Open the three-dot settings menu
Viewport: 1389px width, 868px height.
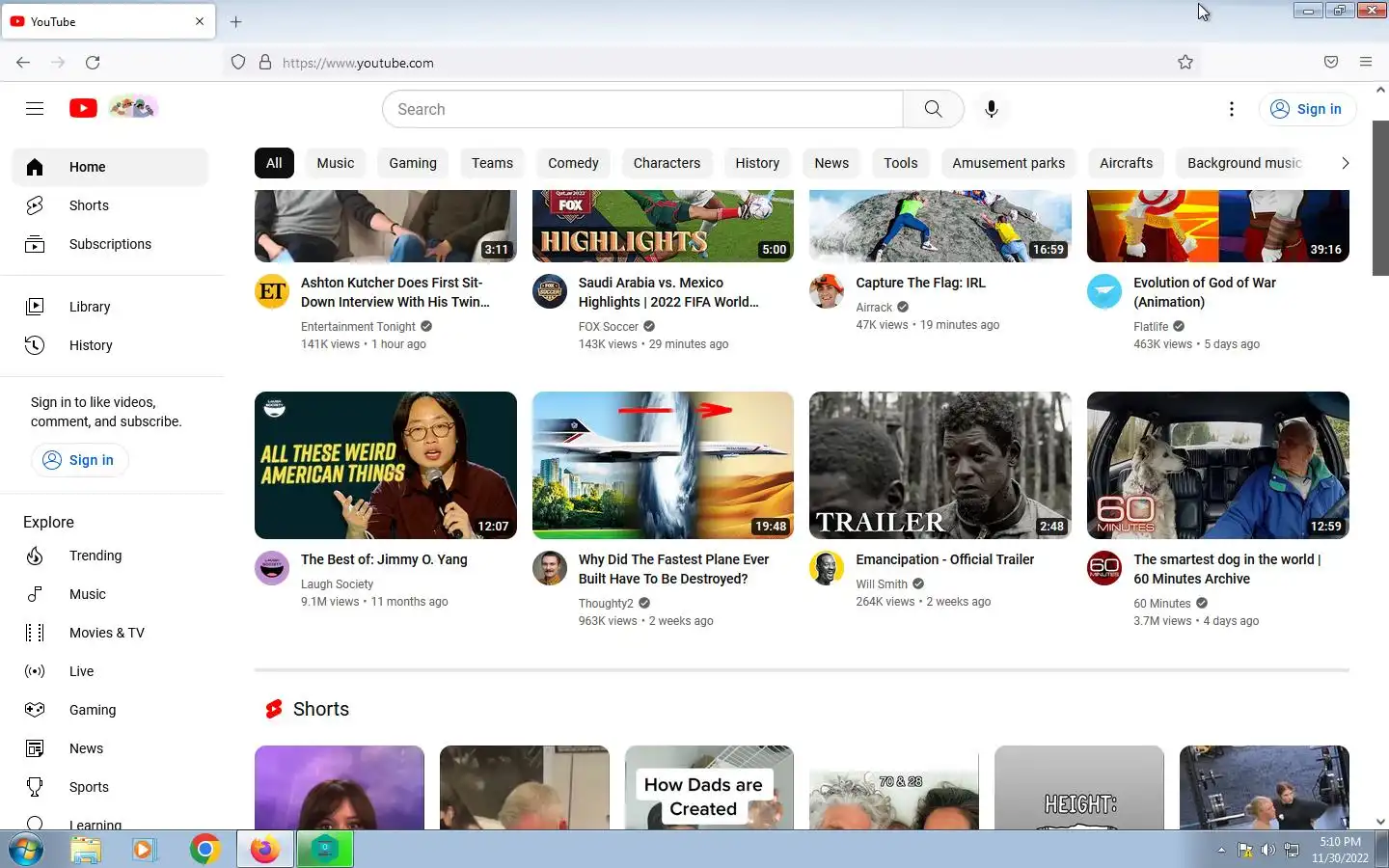click(x=1231, y=109)
